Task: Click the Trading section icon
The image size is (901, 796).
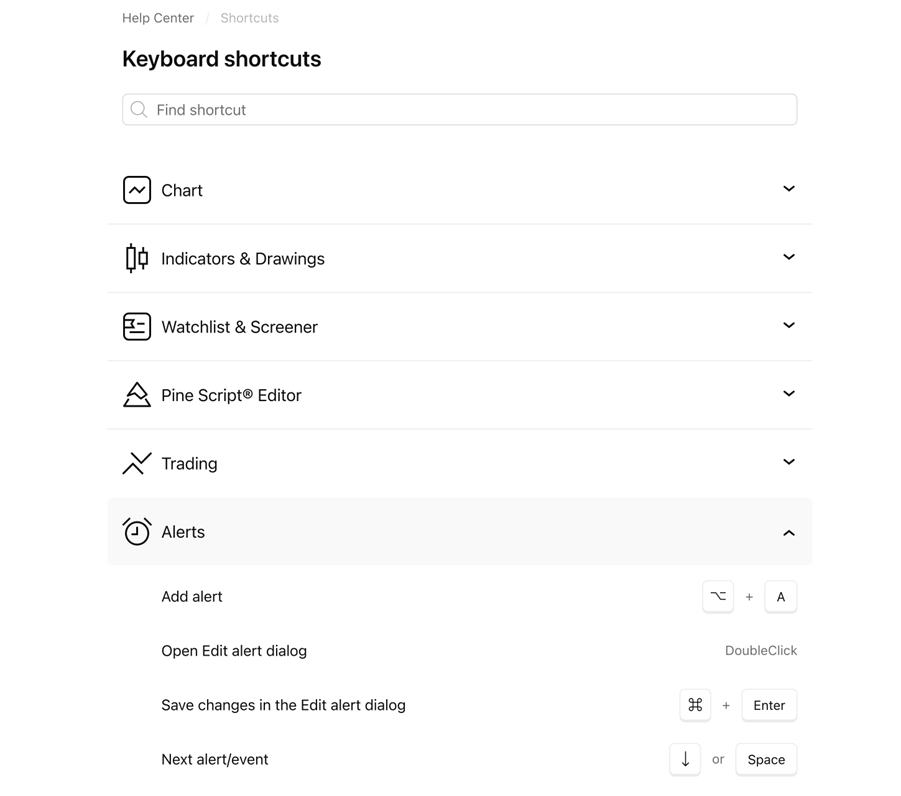Action: pyautogui.click(x=137, y=463)
